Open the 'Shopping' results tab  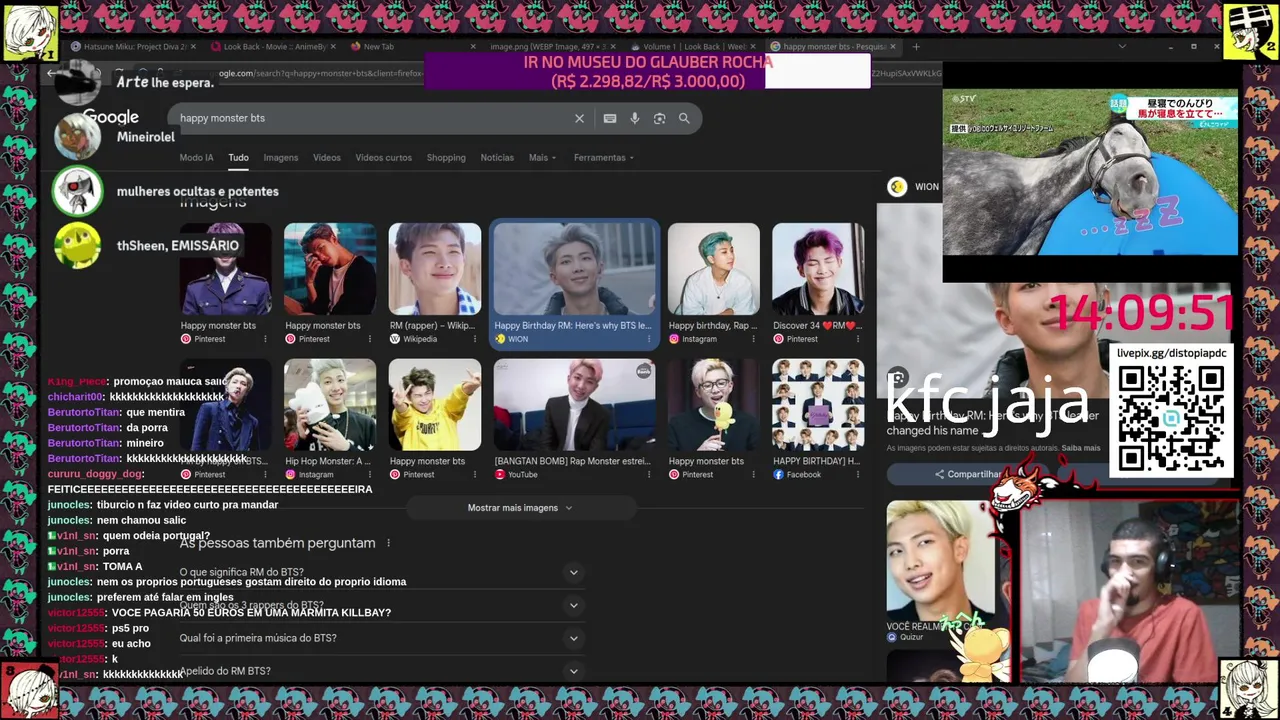pyautogui.click(x=446, y=157)
